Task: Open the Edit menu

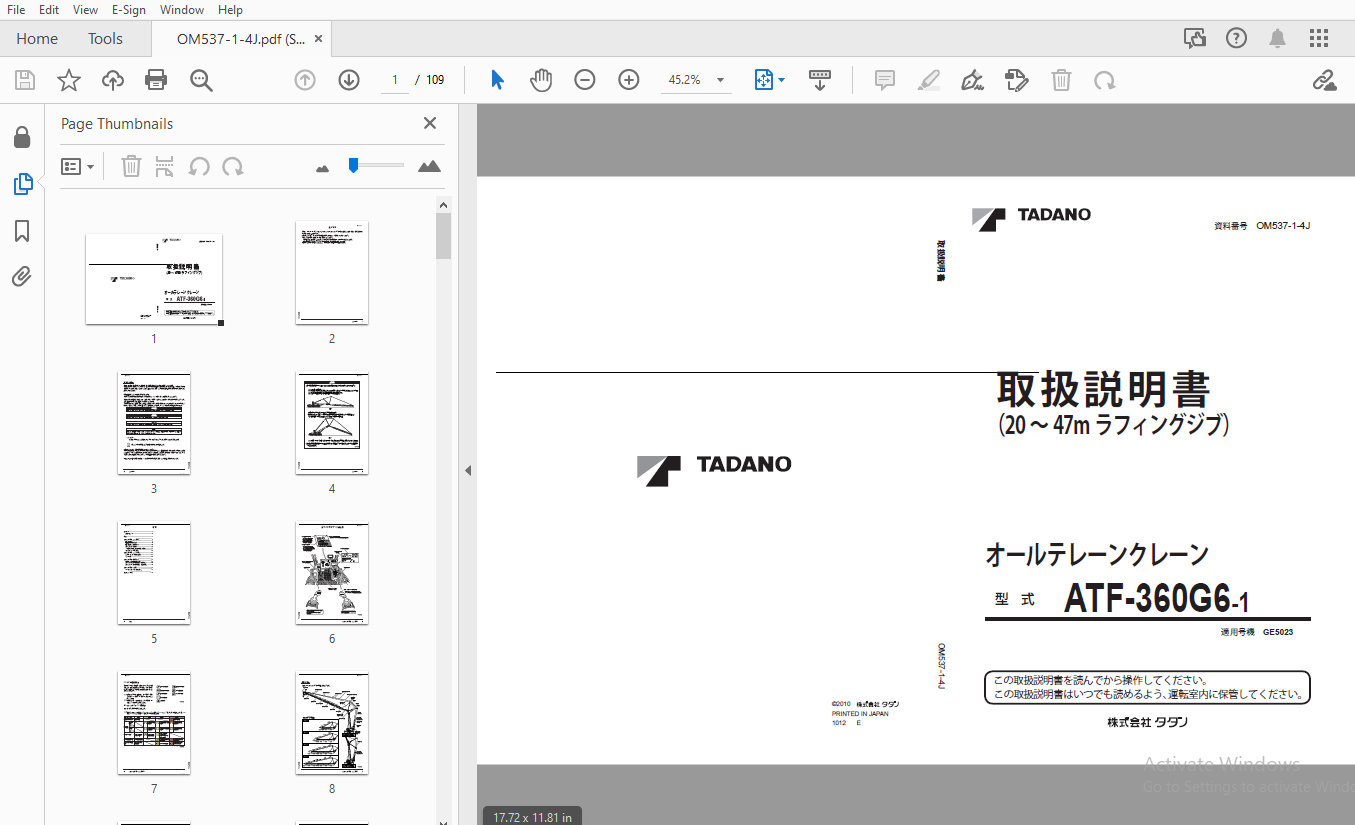Action: click(x=49, y=9)
